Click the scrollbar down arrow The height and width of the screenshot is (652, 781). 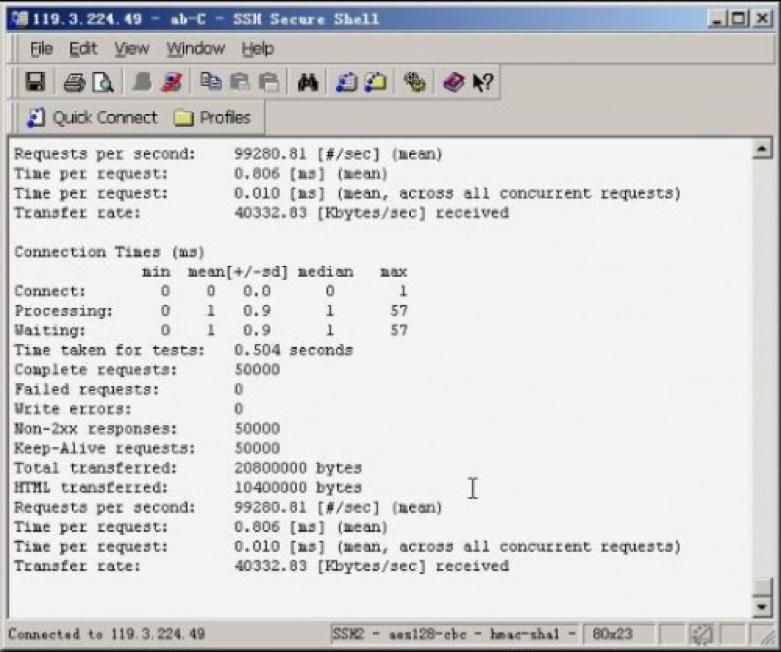coord(762,606)
